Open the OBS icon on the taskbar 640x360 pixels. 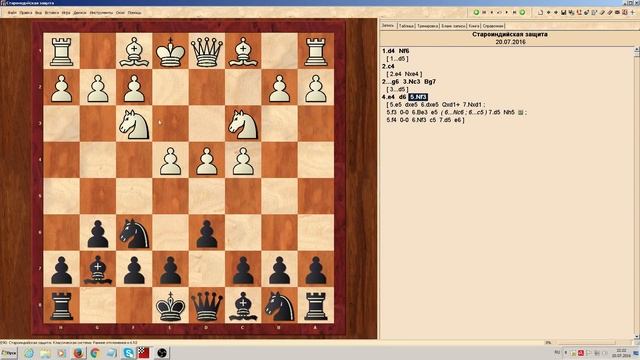(162, 353)
